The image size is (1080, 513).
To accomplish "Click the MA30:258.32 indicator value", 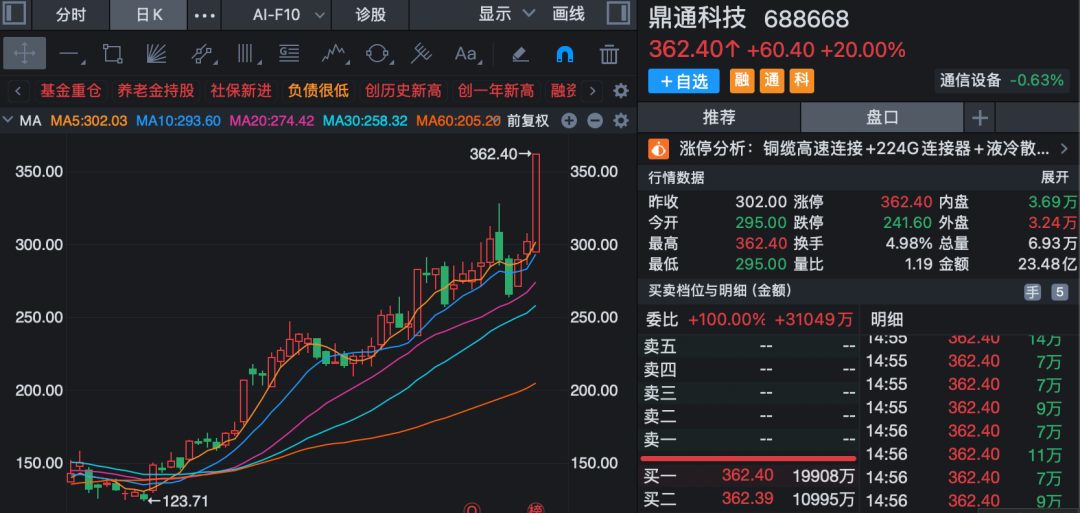I will (366, 121).
